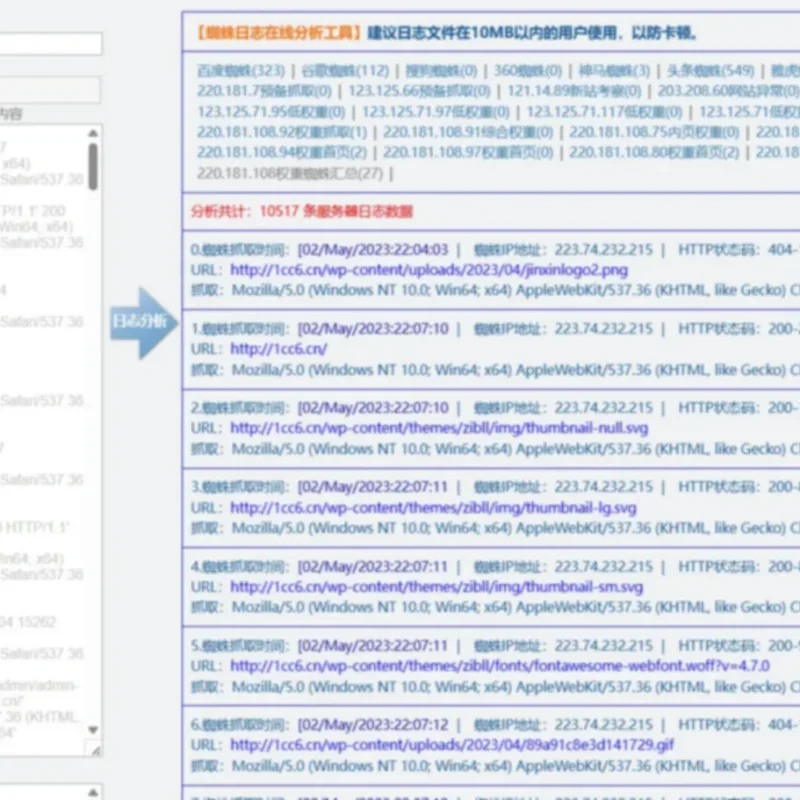Open the thumbnail-null.svg URL link
800x800 pixels.
[439, 428]
